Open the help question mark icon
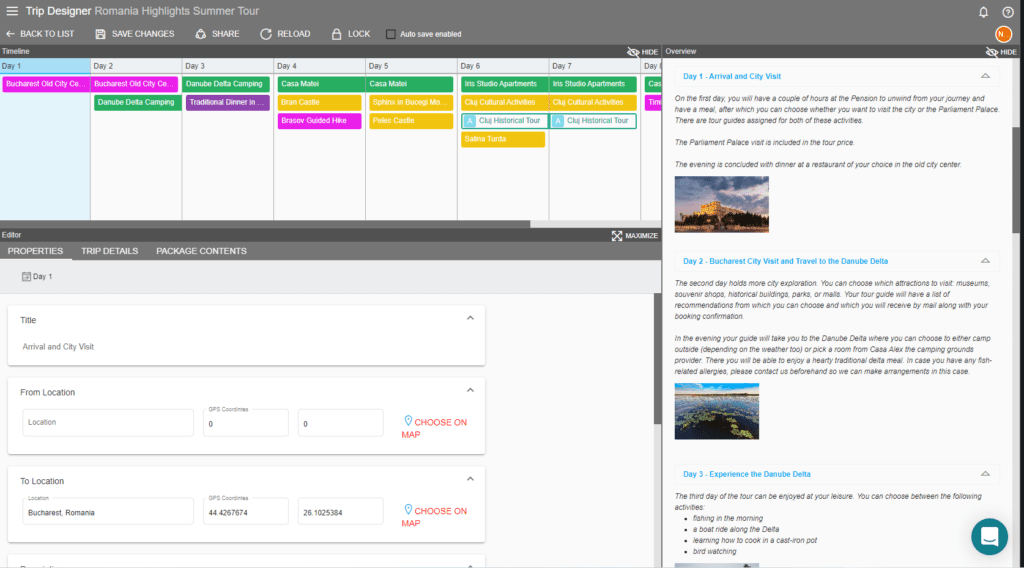1024x568 pixels. 1008,12
